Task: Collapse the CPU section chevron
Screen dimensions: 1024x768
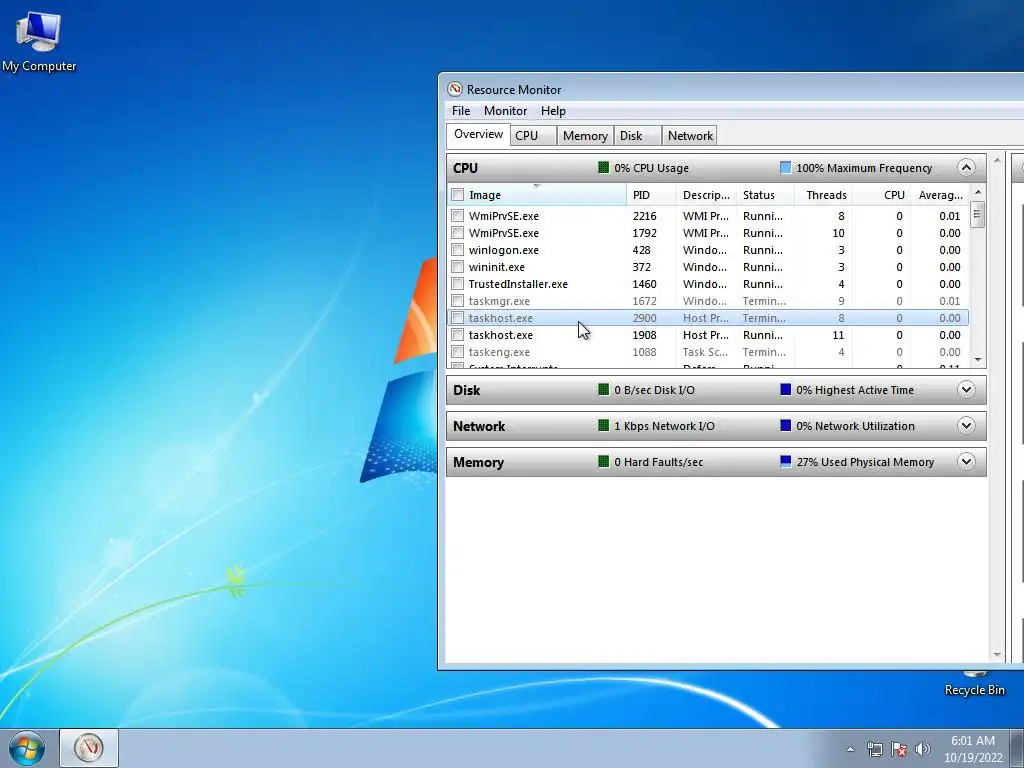Action: 966,168
